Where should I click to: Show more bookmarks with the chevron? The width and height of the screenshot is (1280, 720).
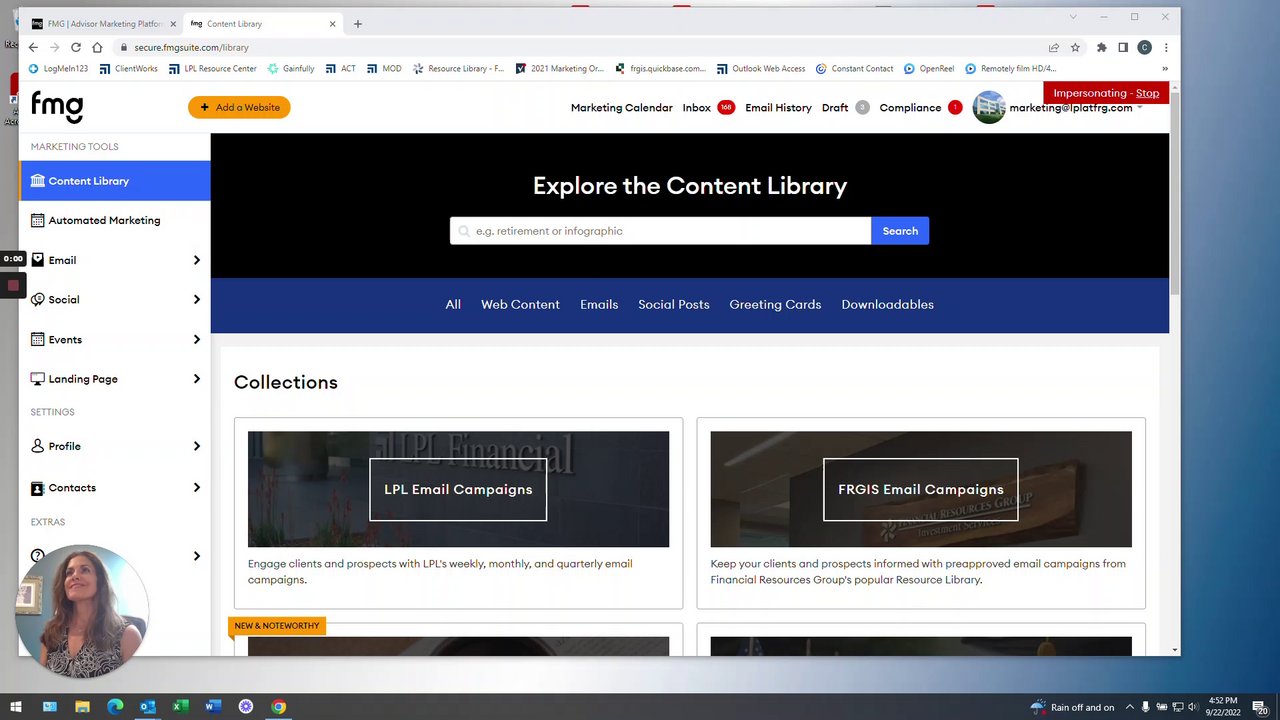click(1164, 69)
